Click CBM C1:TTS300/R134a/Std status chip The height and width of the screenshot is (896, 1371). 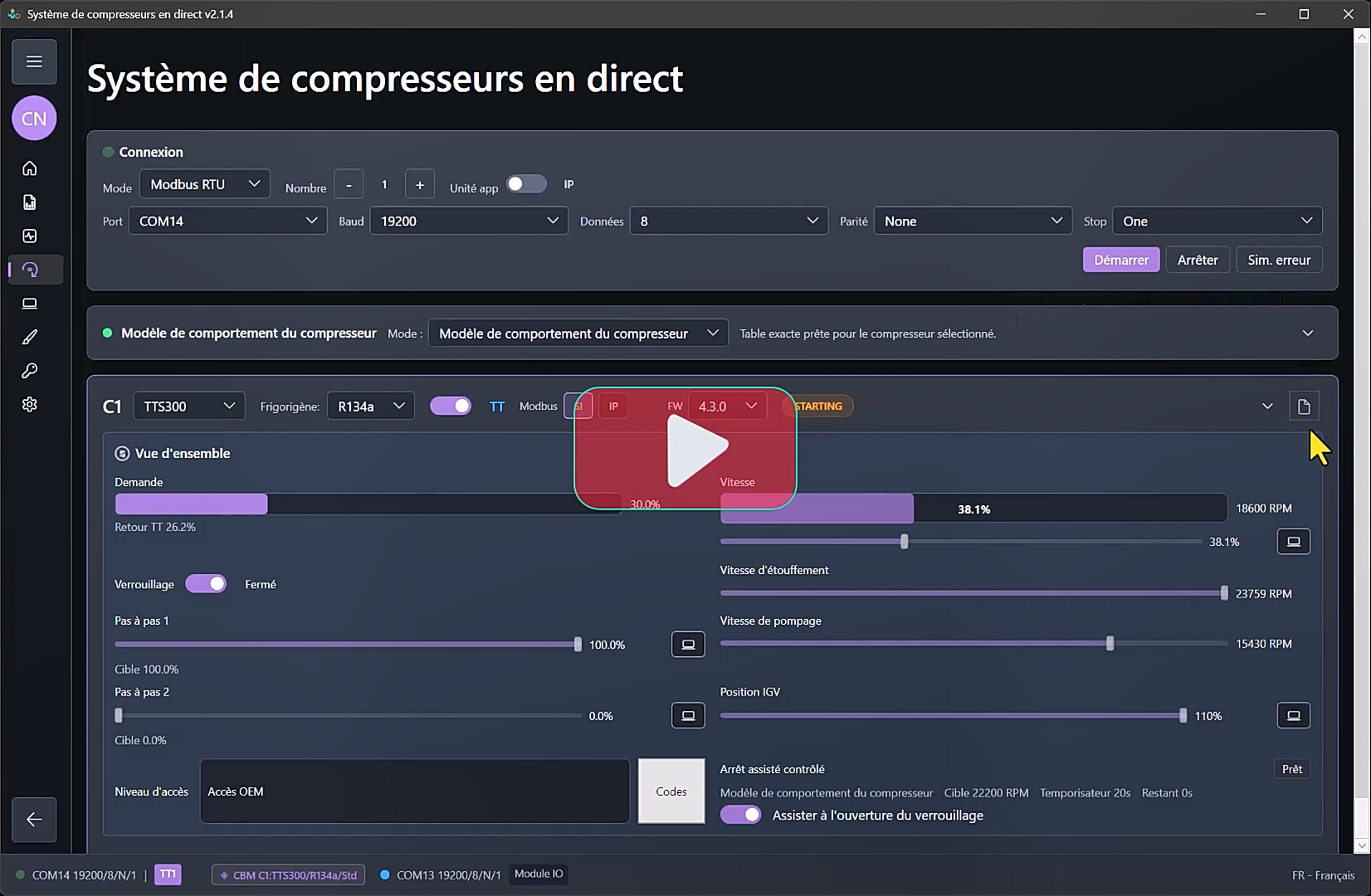pos(288,875)
